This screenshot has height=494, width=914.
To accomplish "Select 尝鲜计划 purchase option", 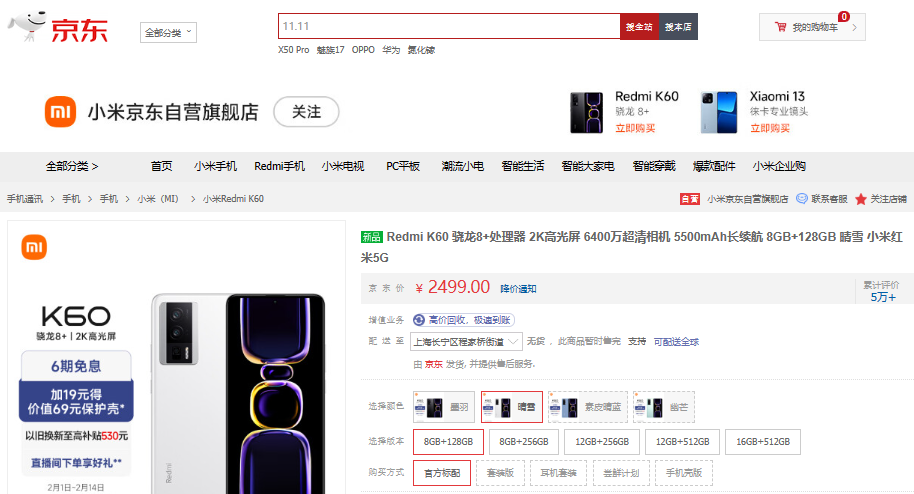I will [x=621, y=473].
